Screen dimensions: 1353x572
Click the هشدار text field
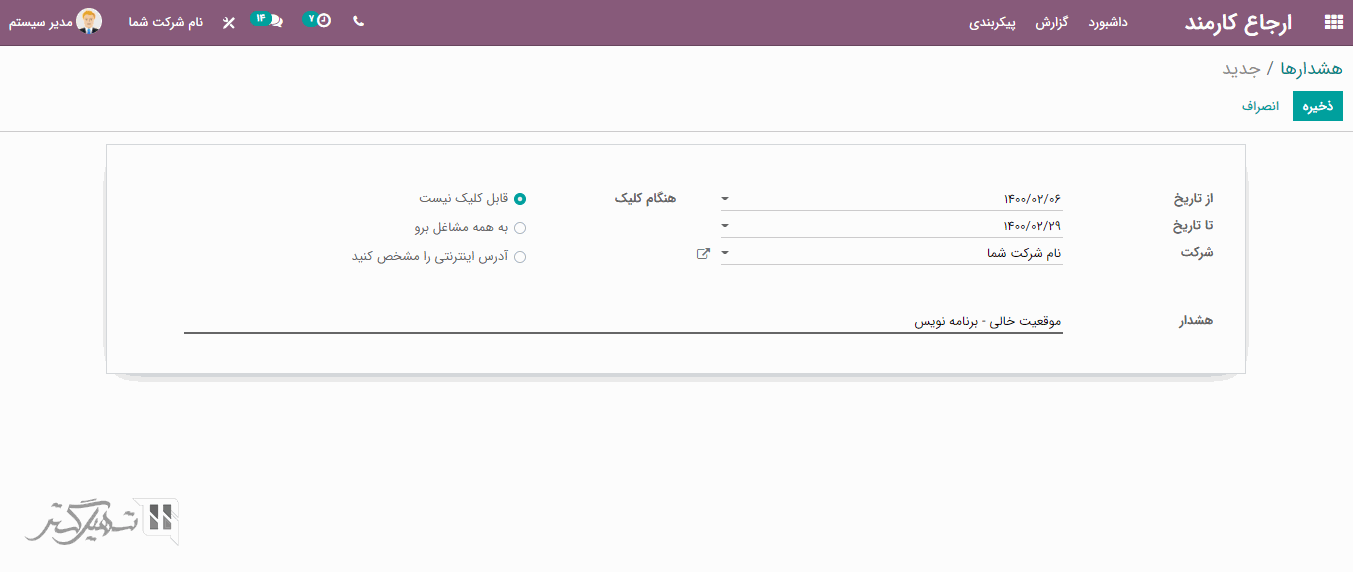[x=623, y=322]
